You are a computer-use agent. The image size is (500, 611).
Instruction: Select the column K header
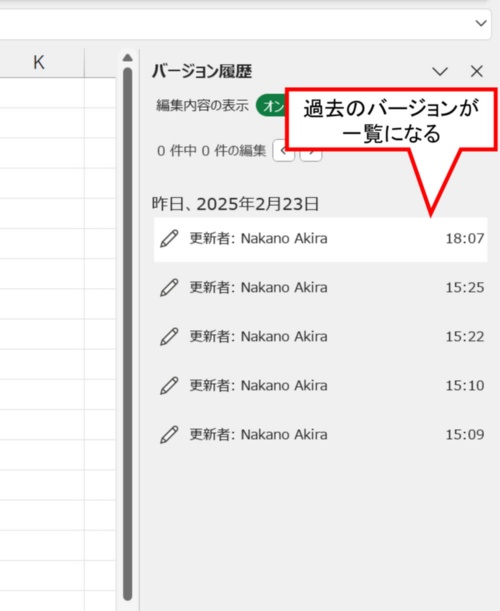(x=39, y=63)
